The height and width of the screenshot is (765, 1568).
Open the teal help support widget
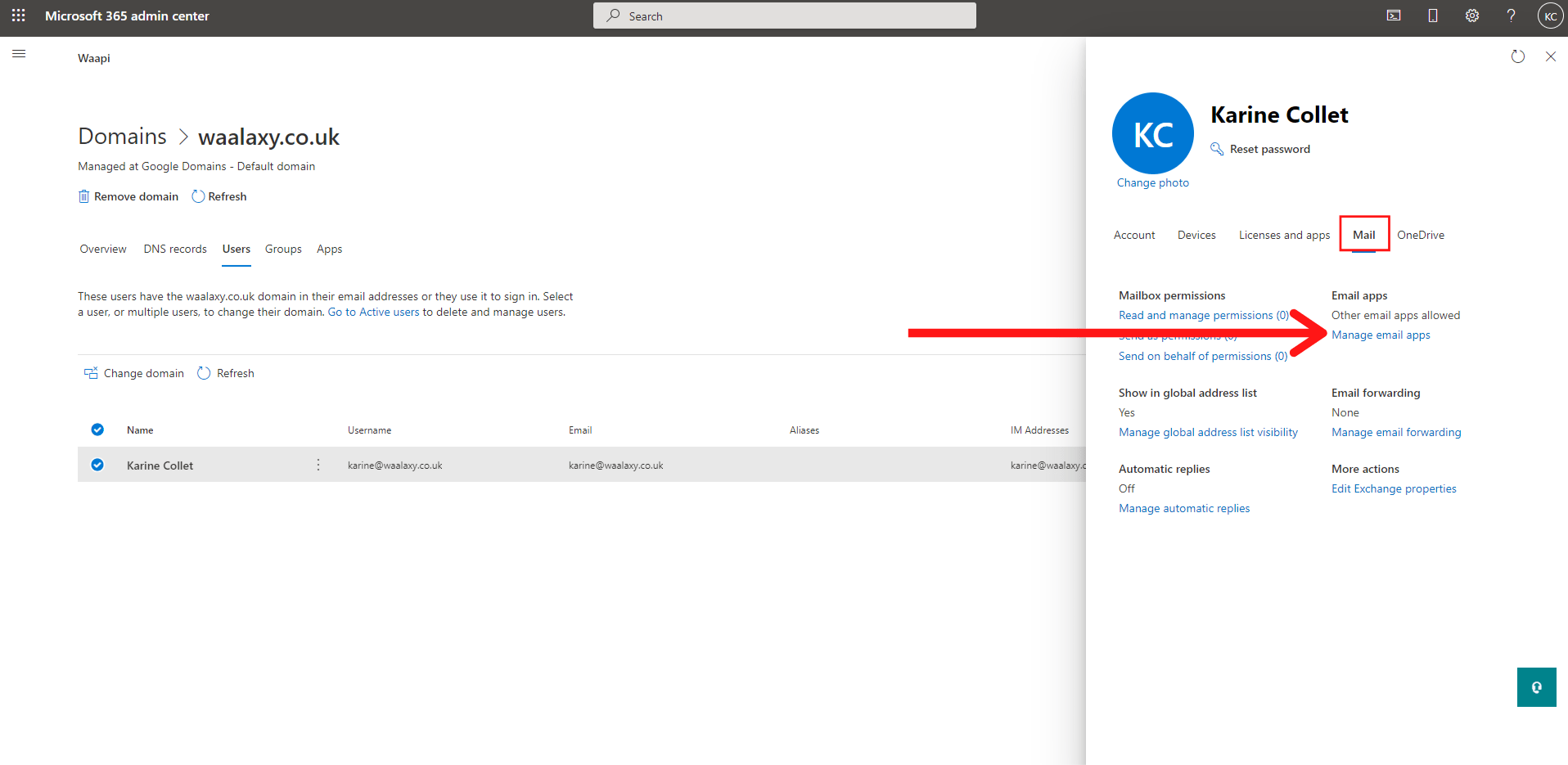[1537, 687]
